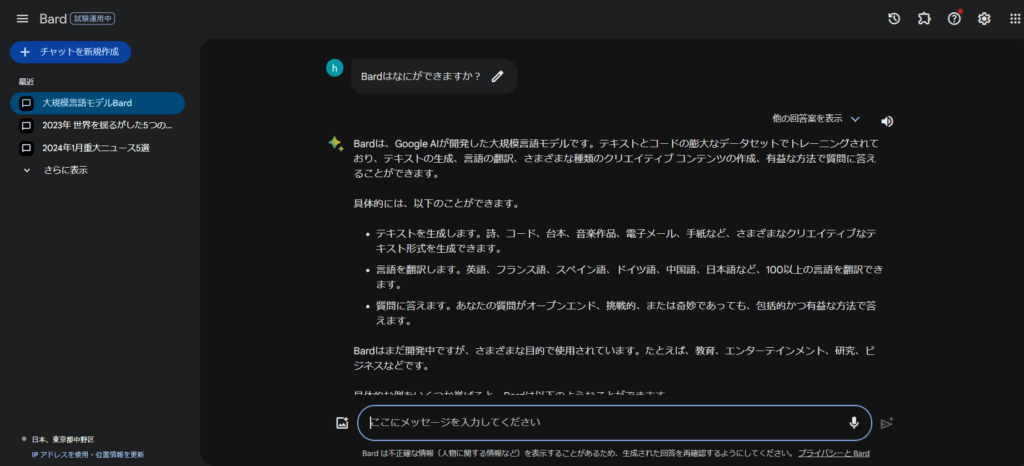Screen dimensions: 1024x466
Task: Play response with speaker icon
Action: 887,121
